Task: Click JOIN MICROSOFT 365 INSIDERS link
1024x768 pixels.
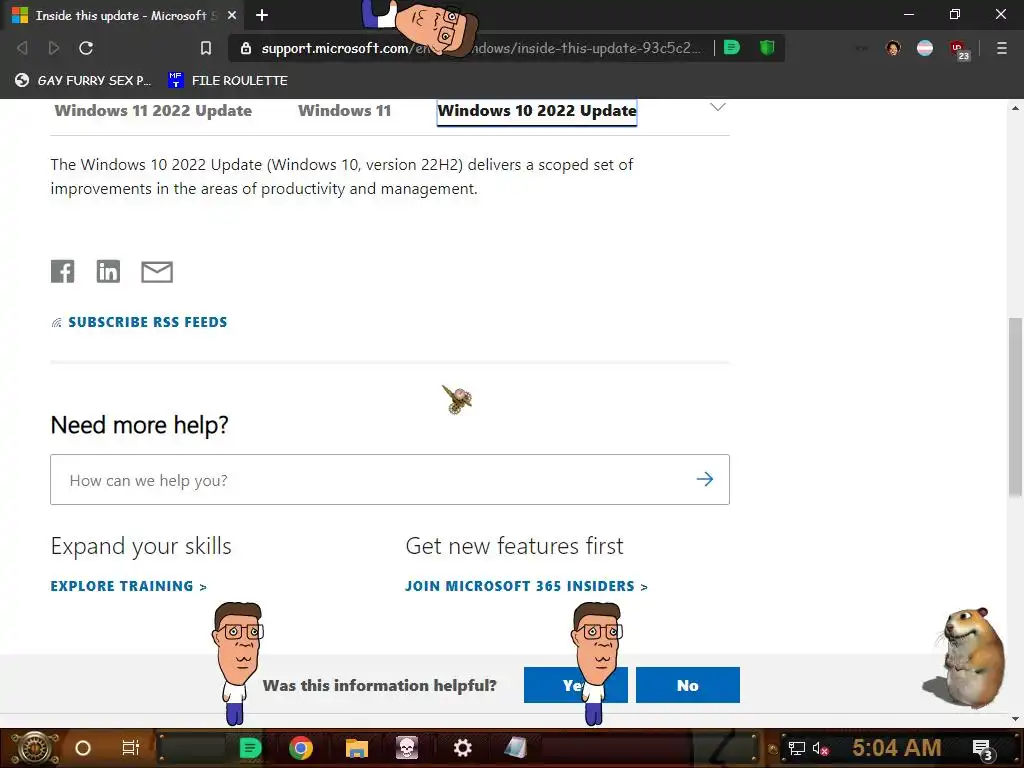Action: click(x=526, y=586)
